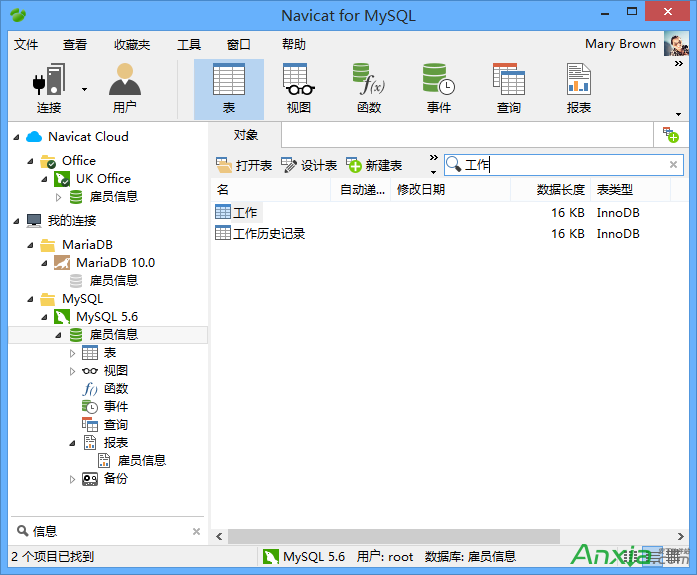
Task: Open 函数 functions from toolbar
Action: click(369, 89)
